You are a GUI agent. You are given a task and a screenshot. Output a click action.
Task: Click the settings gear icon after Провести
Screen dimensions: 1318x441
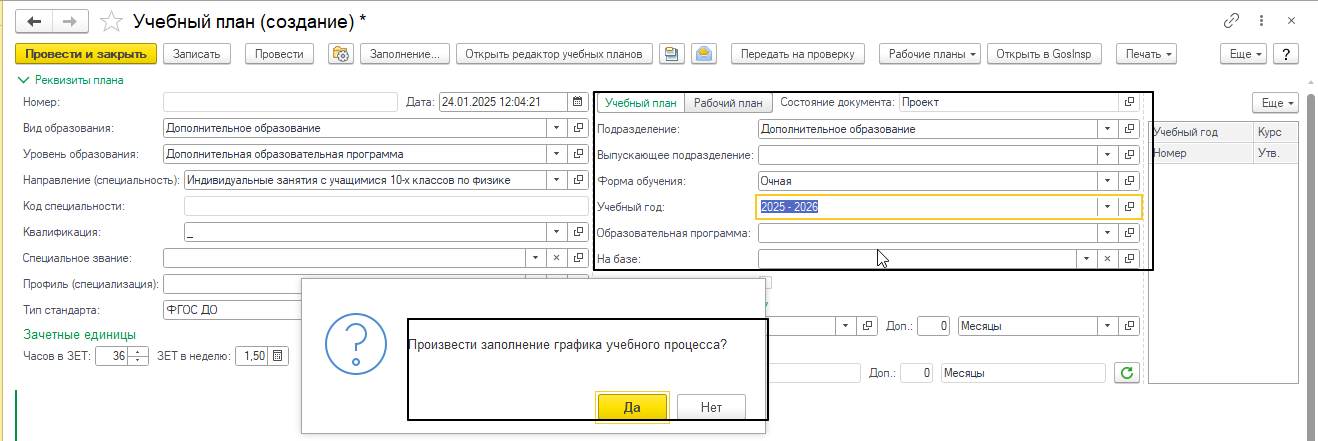coord(340,54)
